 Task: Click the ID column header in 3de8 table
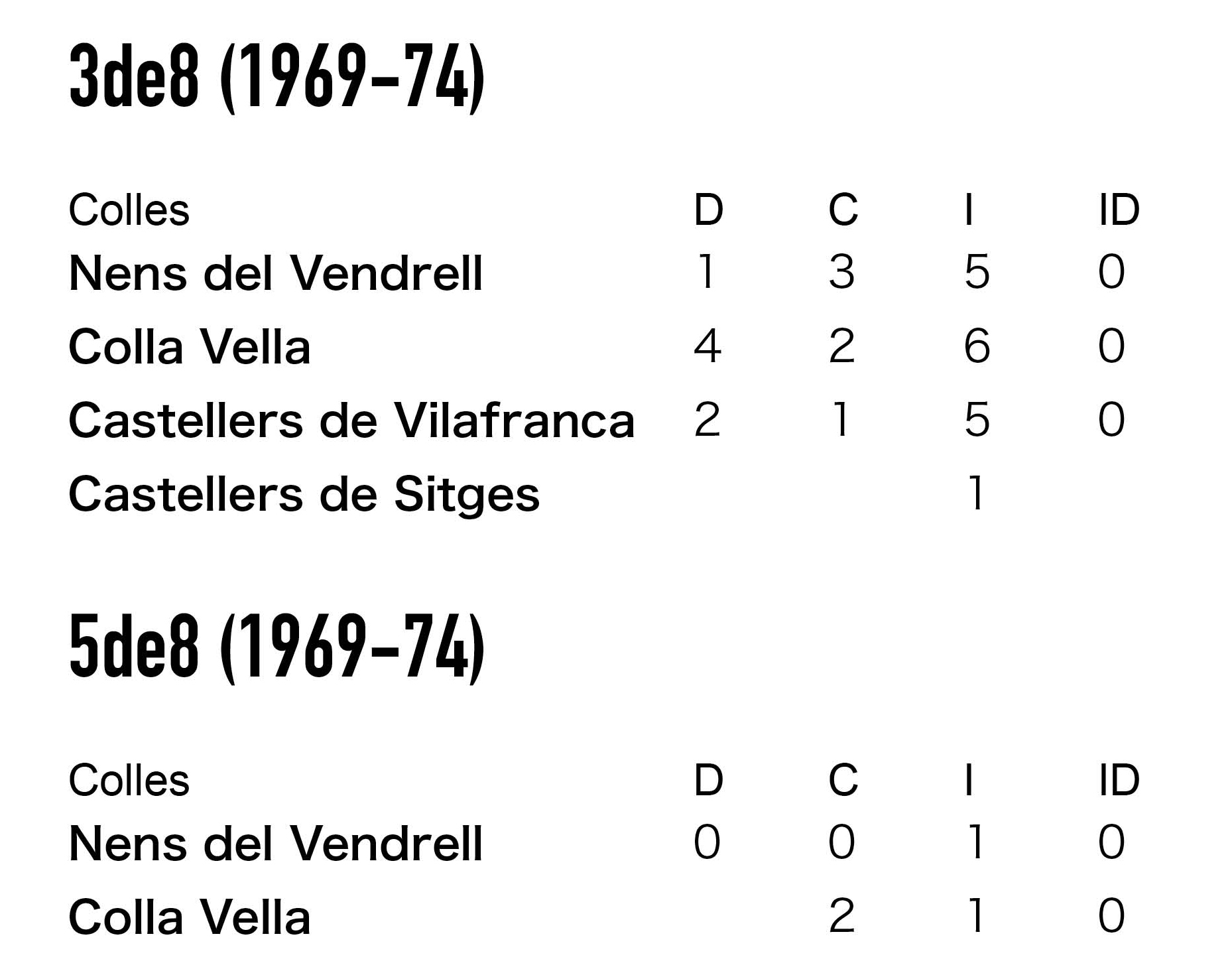point(1119,210)
